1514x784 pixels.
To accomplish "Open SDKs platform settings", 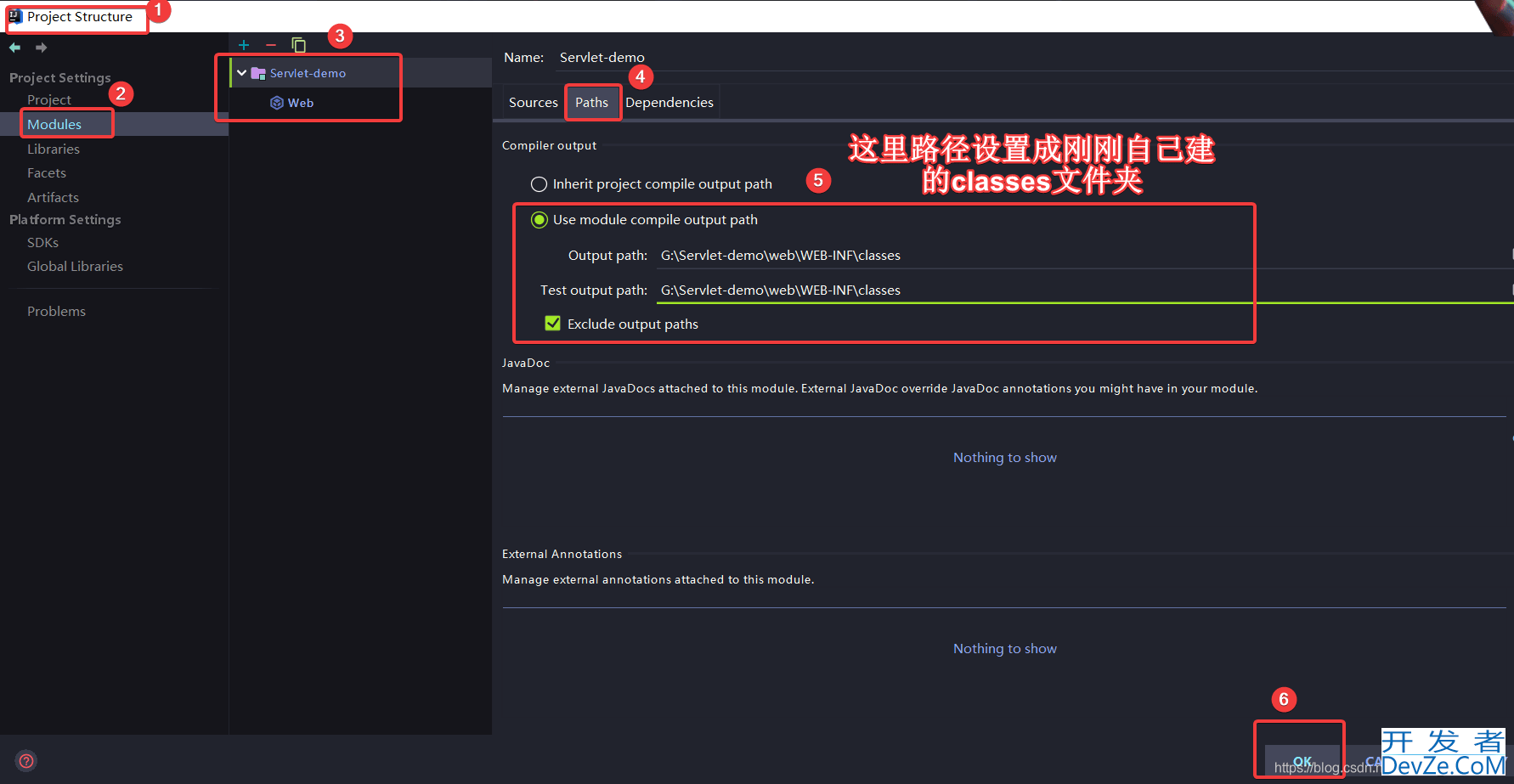I will click(x=42, y=242).
